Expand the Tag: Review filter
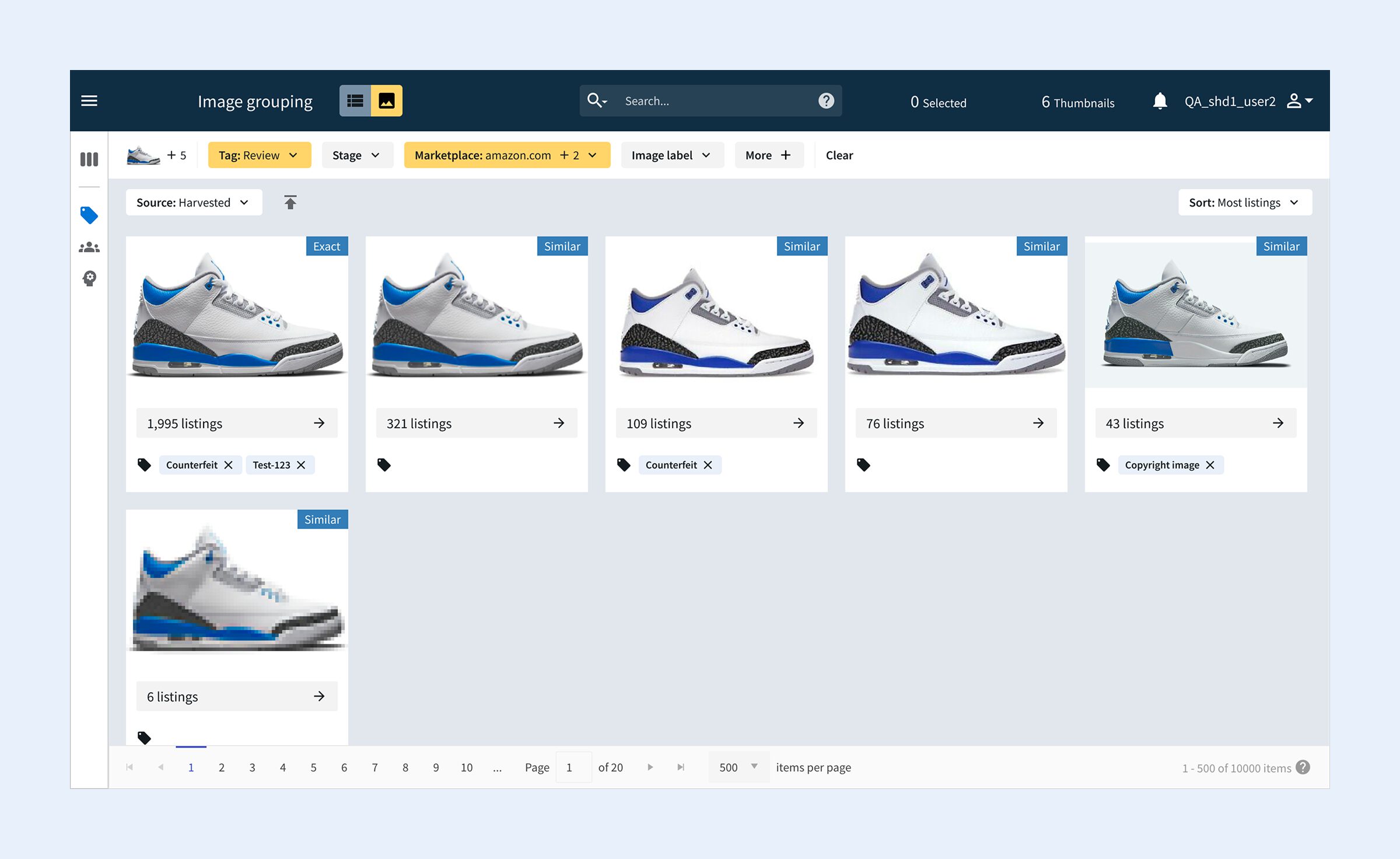 click(260, 155)
